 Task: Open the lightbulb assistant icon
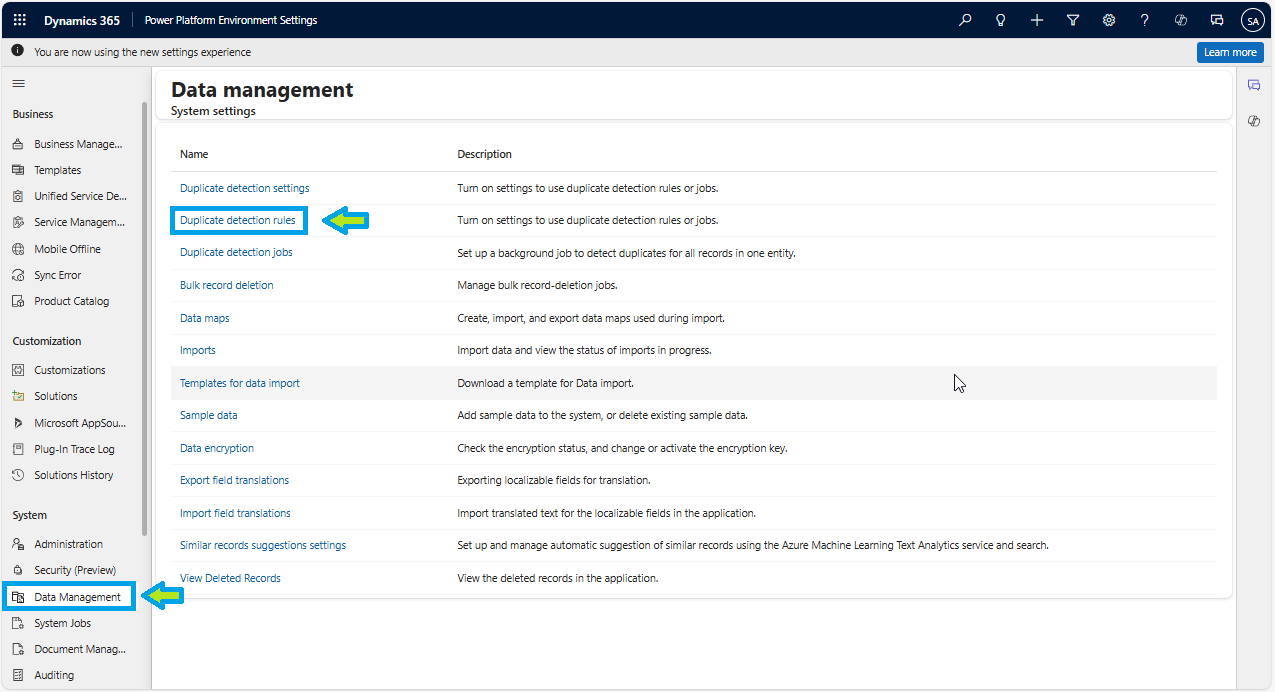point(1000,20)
